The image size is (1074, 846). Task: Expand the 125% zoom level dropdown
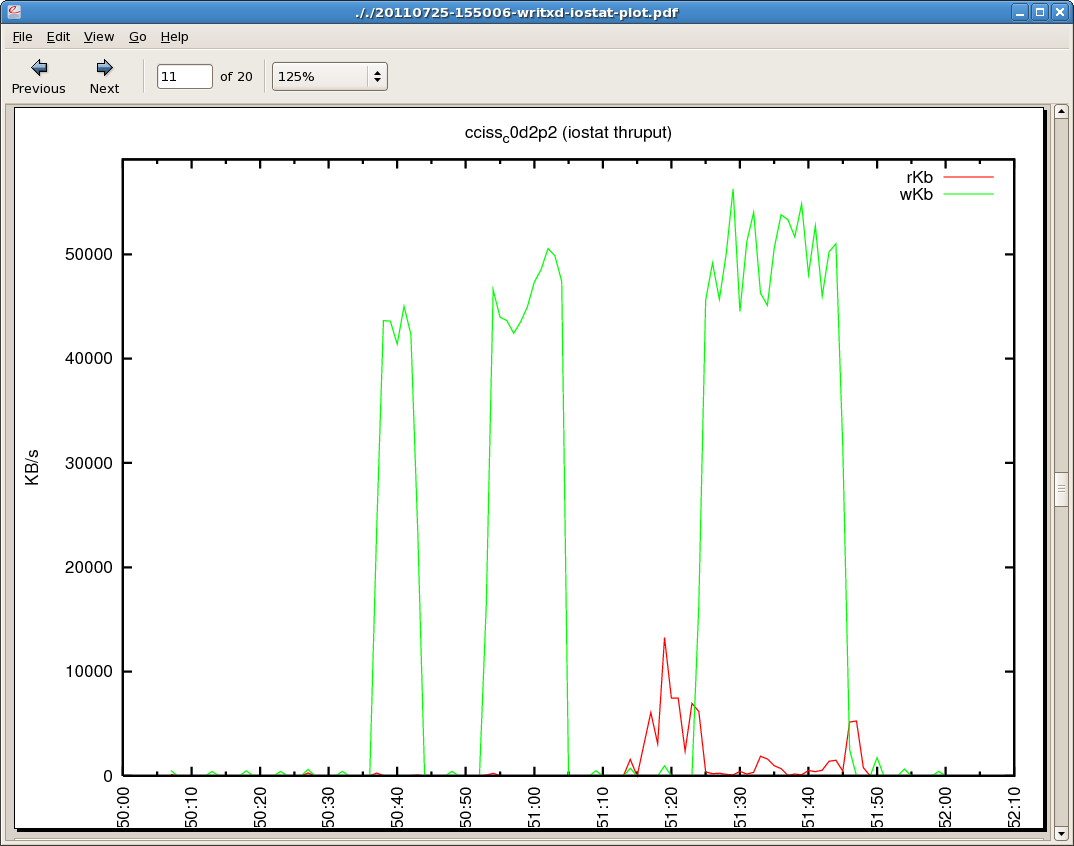coord(329,76)
